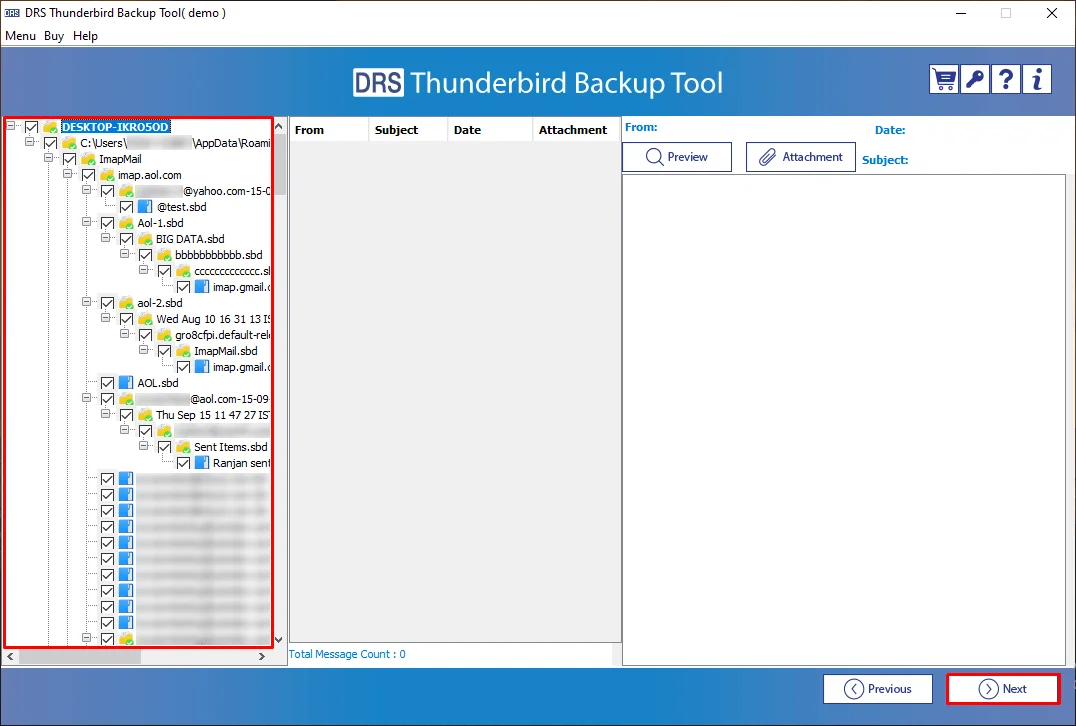Image resolution: width=1076 pixels, height=726 pixels.
Task: Uncheck the DESKTOP-IKRO5OD root checkbox
Action: [32, 127]
